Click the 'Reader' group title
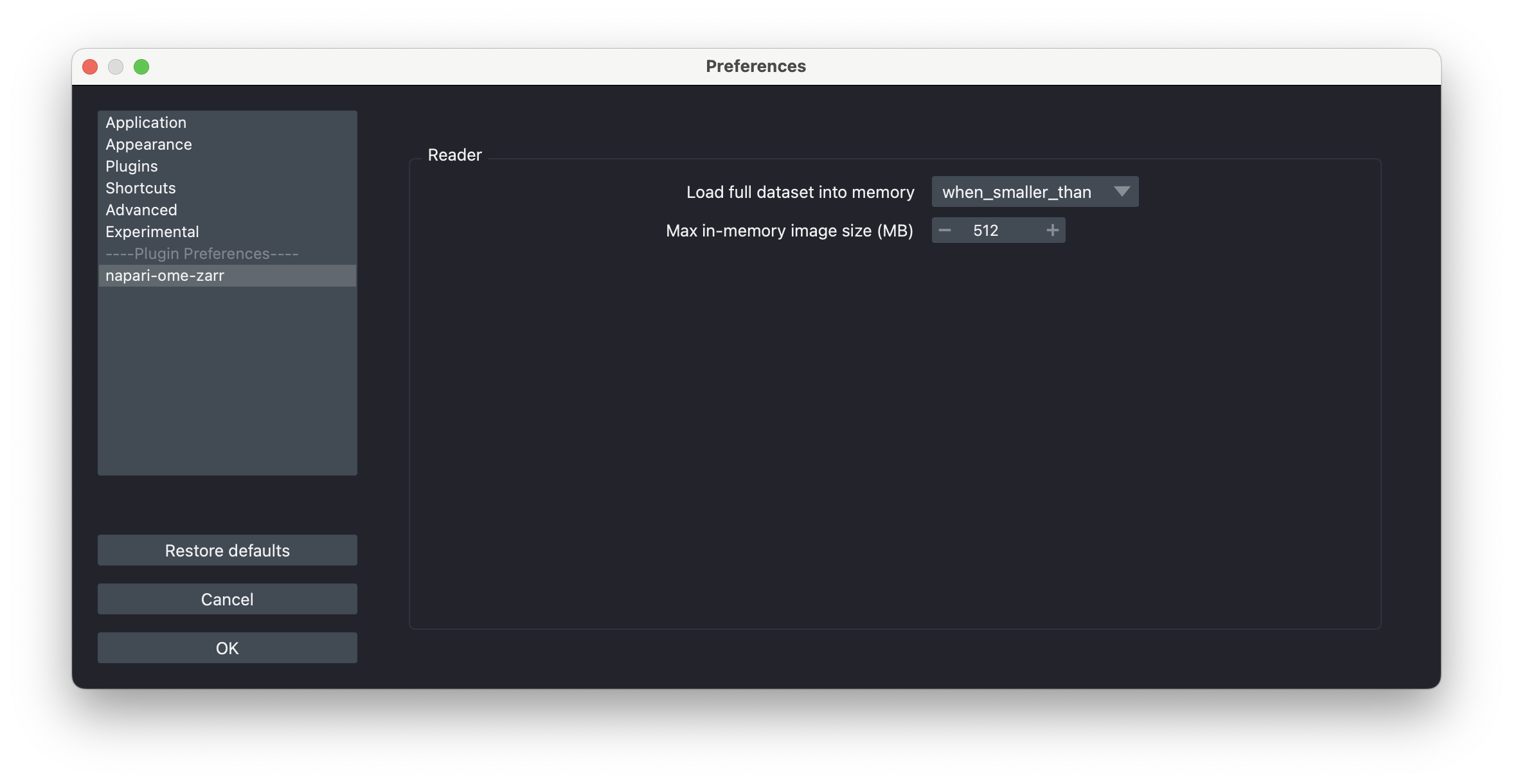 454,155
